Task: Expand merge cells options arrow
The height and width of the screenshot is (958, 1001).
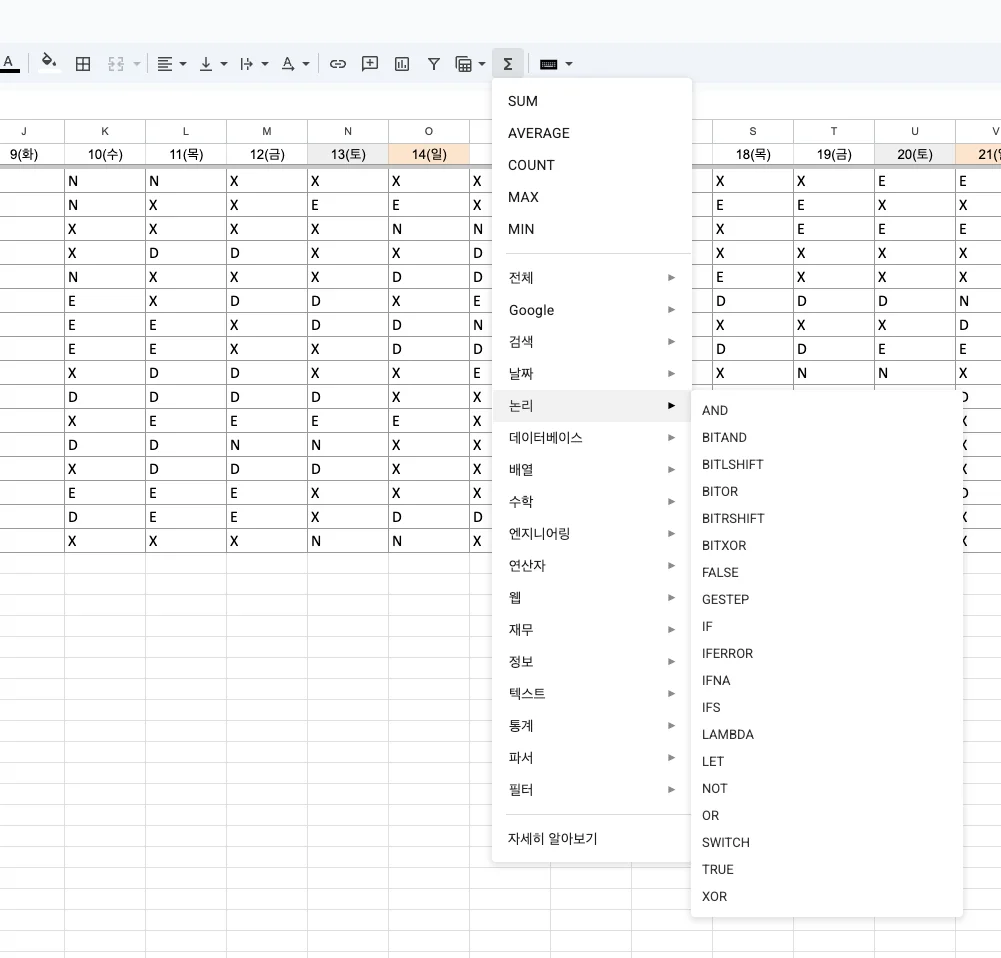Action: click(137, 64)
